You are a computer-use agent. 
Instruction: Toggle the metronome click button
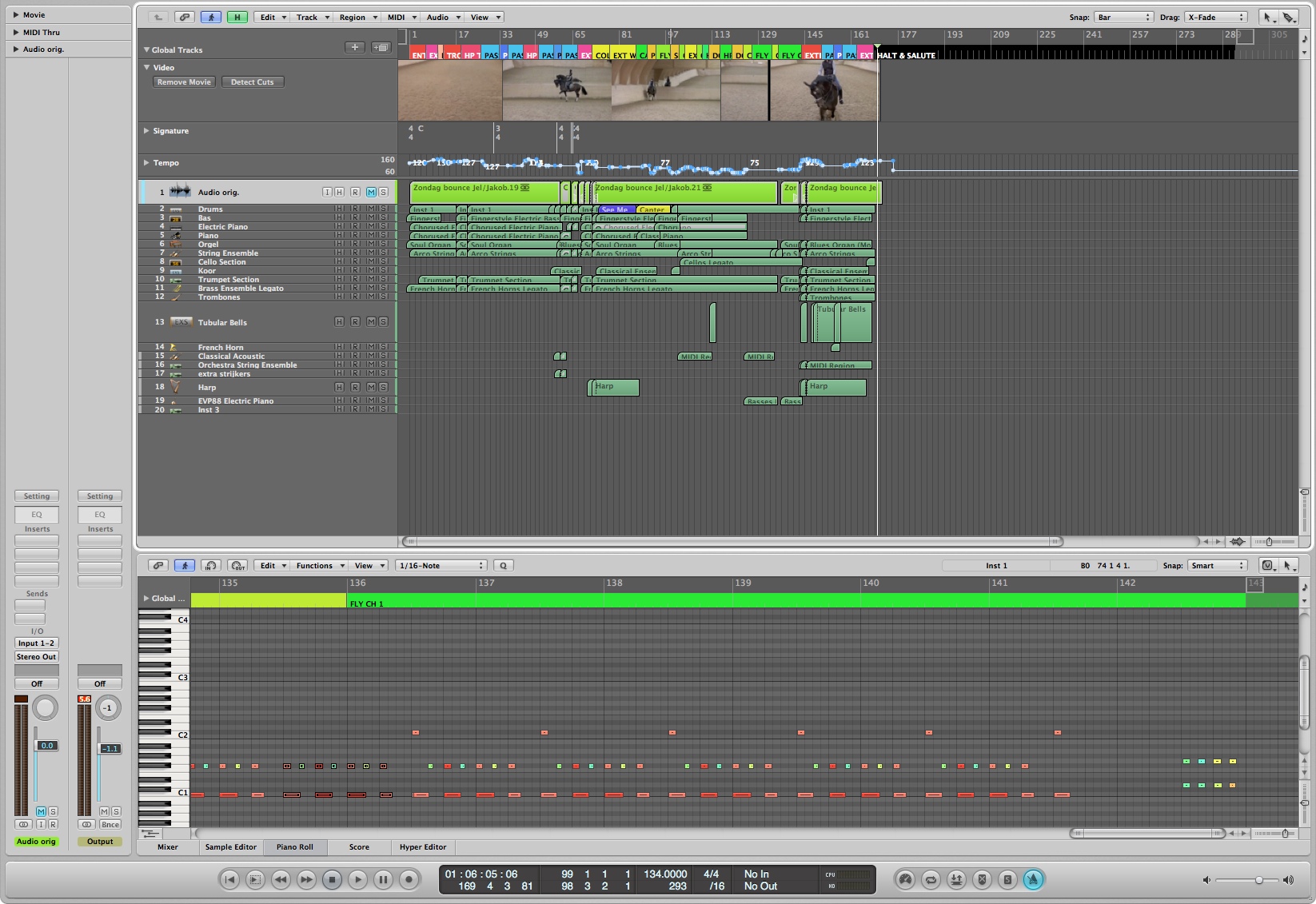click(1033, 880)
